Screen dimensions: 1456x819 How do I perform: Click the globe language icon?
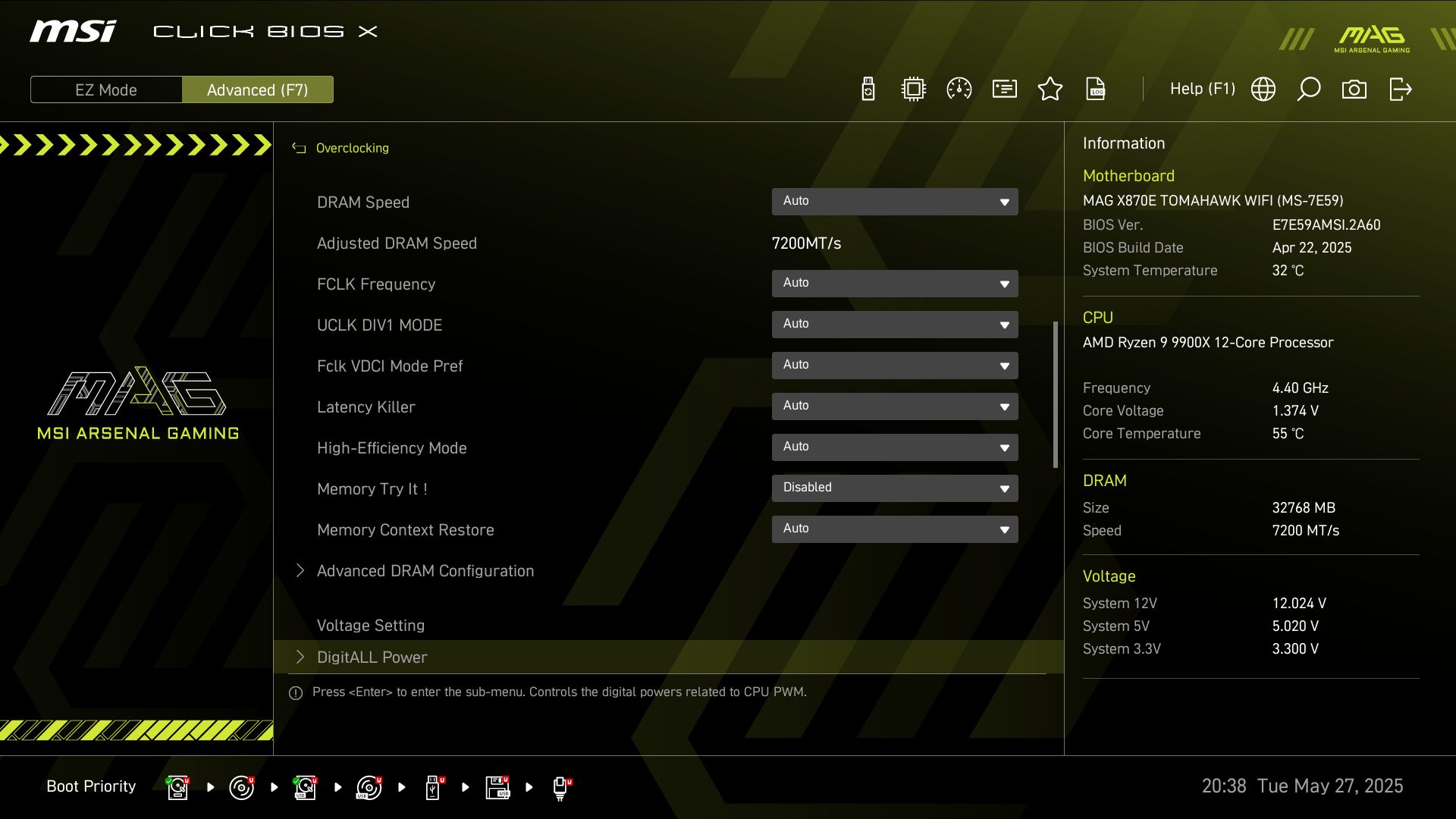[1263, 89]
